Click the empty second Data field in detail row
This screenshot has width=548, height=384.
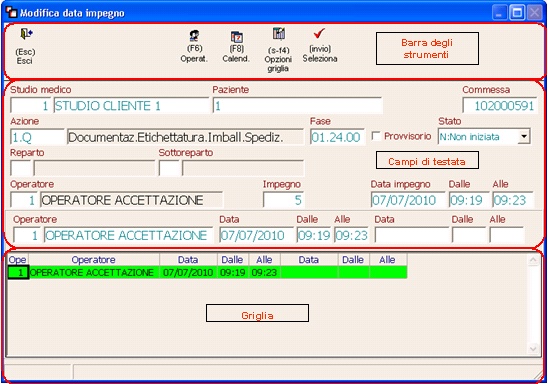point(412,235)
